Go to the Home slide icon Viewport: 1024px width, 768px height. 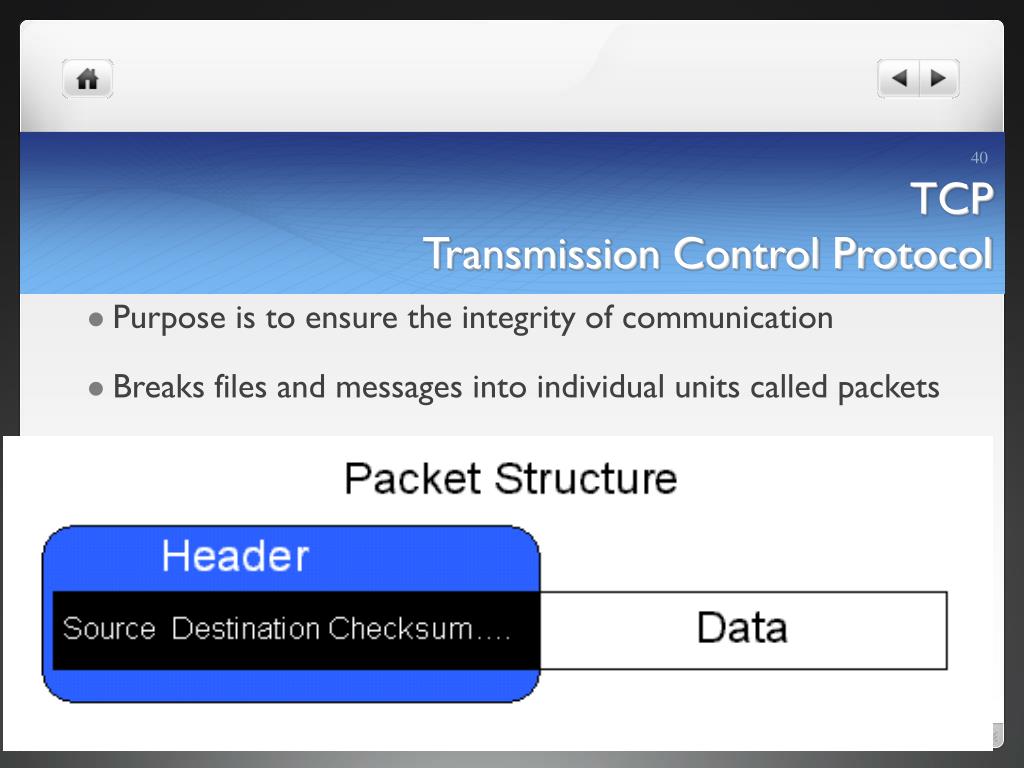coord(88,79)
